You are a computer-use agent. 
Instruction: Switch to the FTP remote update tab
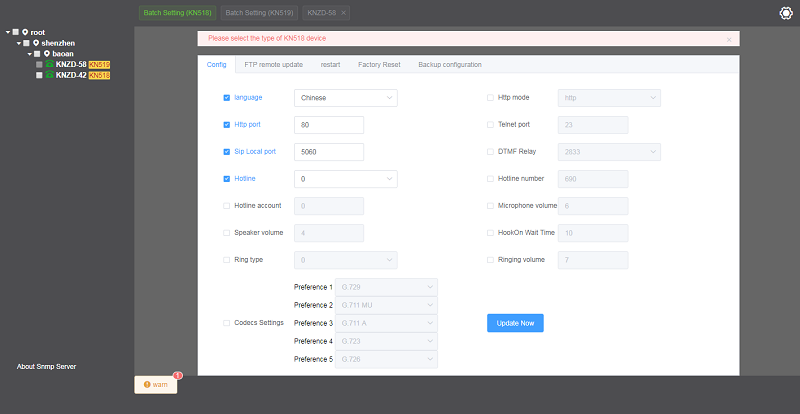[x=273, y=64]
